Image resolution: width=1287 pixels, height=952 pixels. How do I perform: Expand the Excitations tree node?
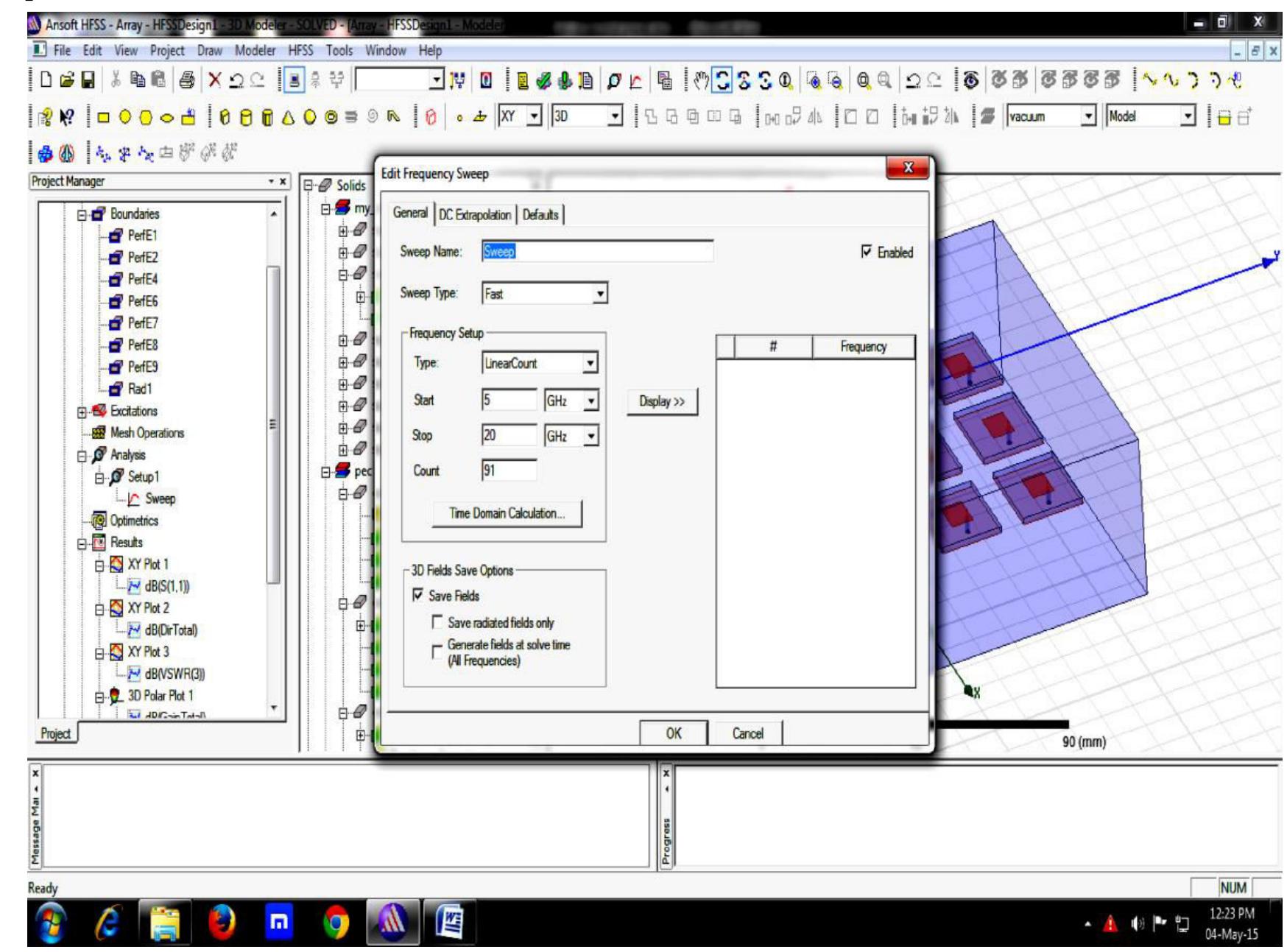tap(82, 412)
